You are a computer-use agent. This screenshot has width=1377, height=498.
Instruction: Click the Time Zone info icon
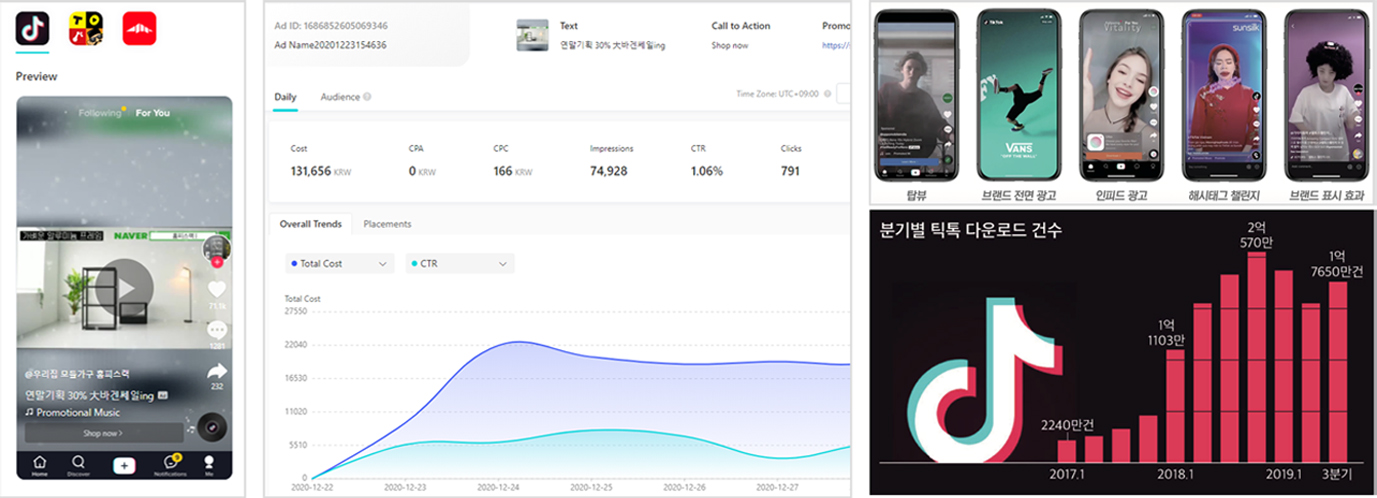point(827,94)
